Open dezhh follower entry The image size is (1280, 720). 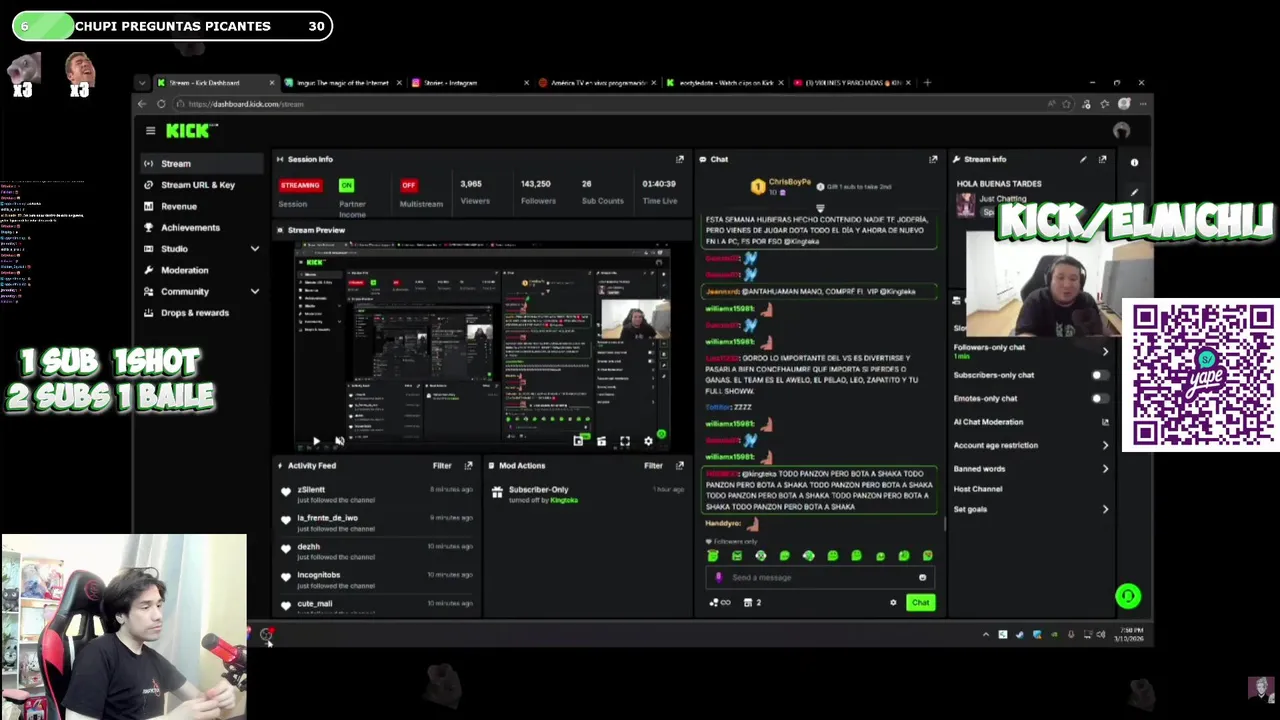[380, 552]
